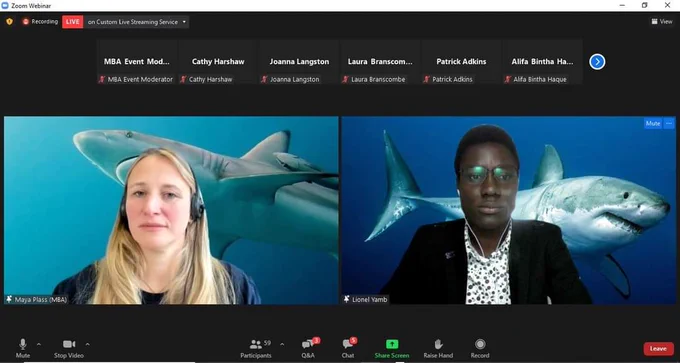The width and height of the screenshot is (680, 363).
Task: Click the Recording indicator
Action: pos(40,21)
